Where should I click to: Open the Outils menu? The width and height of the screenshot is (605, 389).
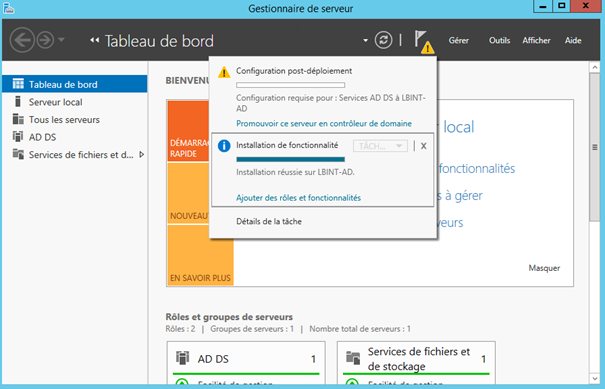click(x=499, y=40)
